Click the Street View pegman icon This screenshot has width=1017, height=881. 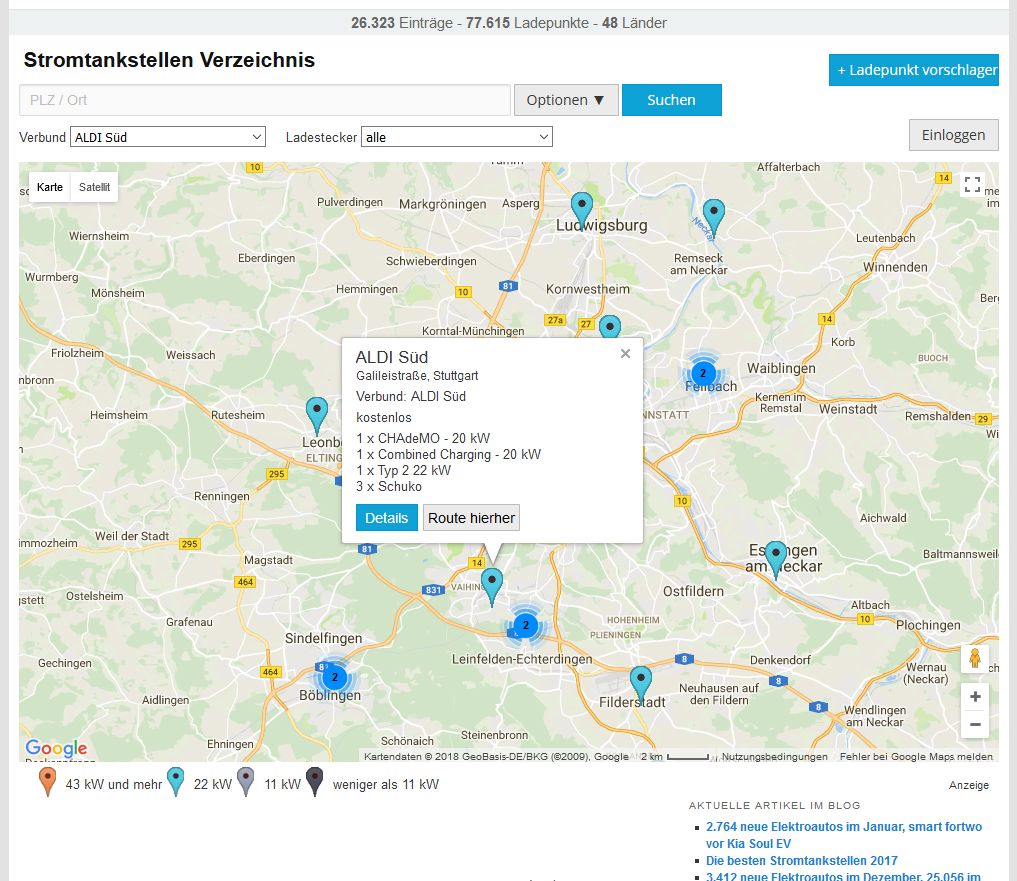pos(975,658)
